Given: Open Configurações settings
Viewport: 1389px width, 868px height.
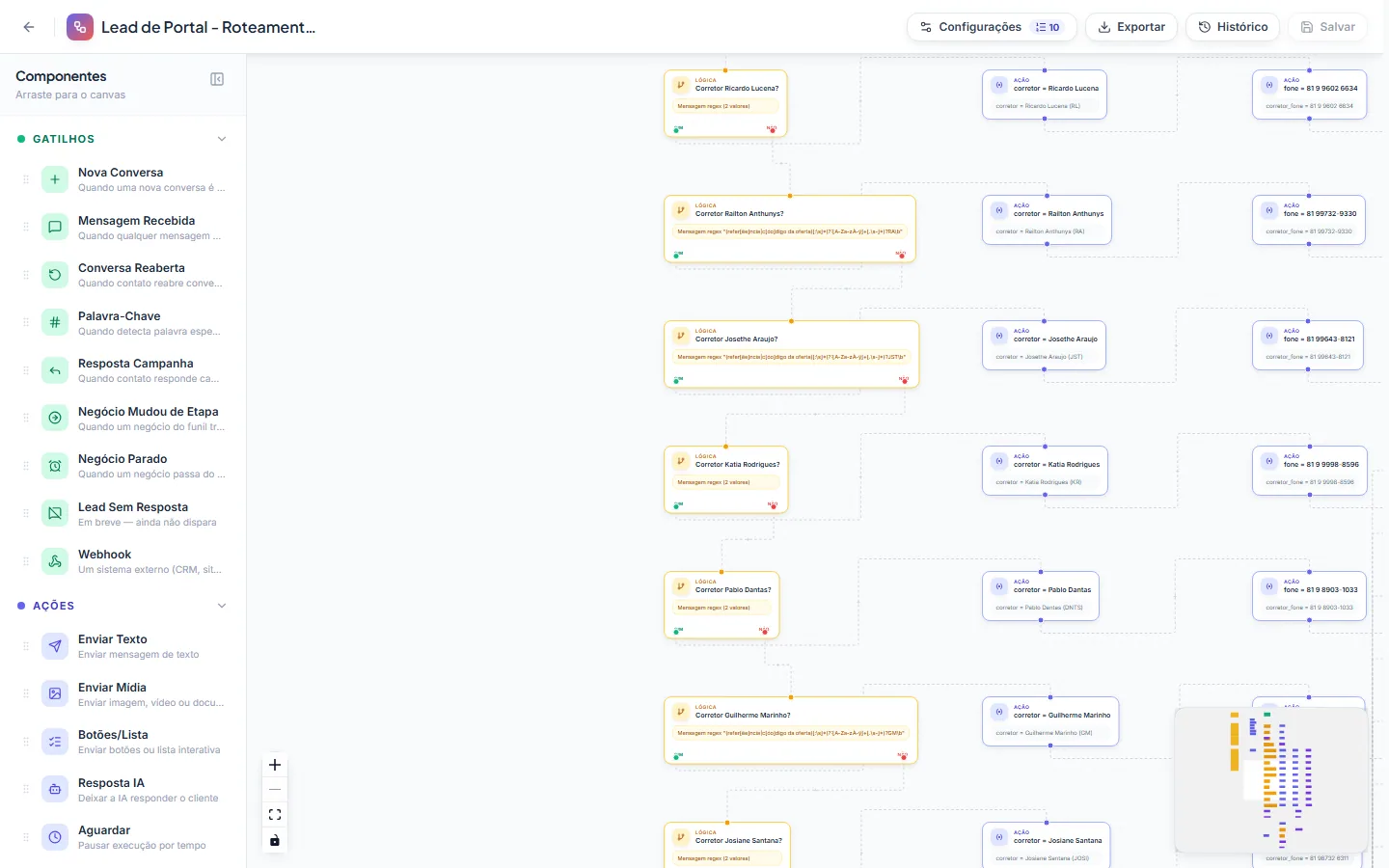Looking at the screenshot, I should pyautogui.click(x=992, y=27).
